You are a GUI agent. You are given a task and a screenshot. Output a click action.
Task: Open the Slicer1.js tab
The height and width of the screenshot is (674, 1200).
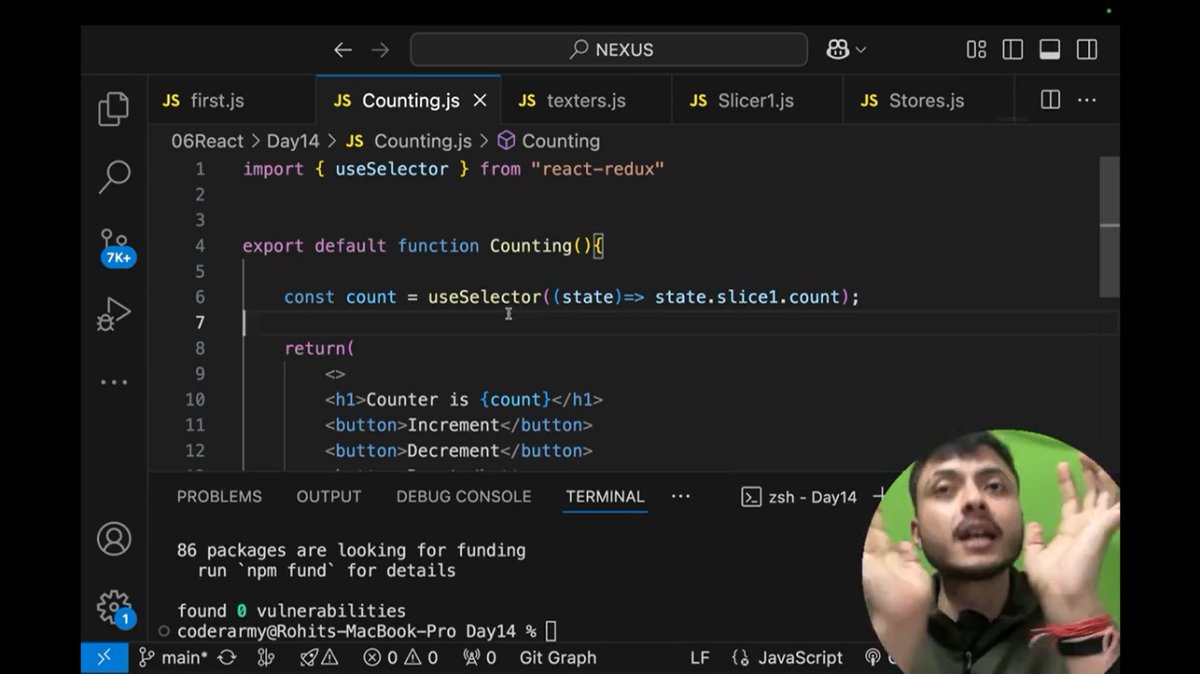coord(756,101)
